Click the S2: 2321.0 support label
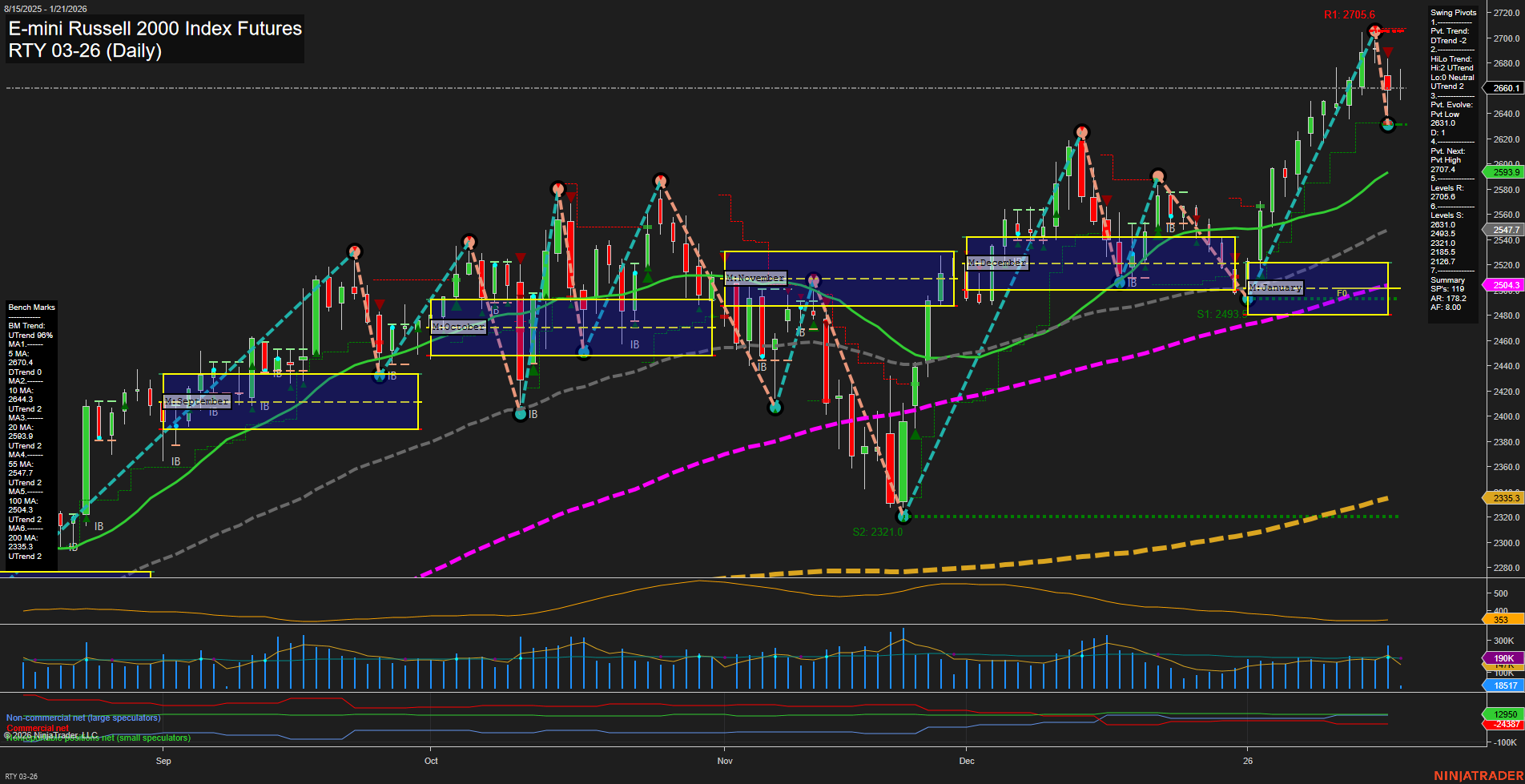This screenshot has height=784, width=1525. [x=879, y=530]
